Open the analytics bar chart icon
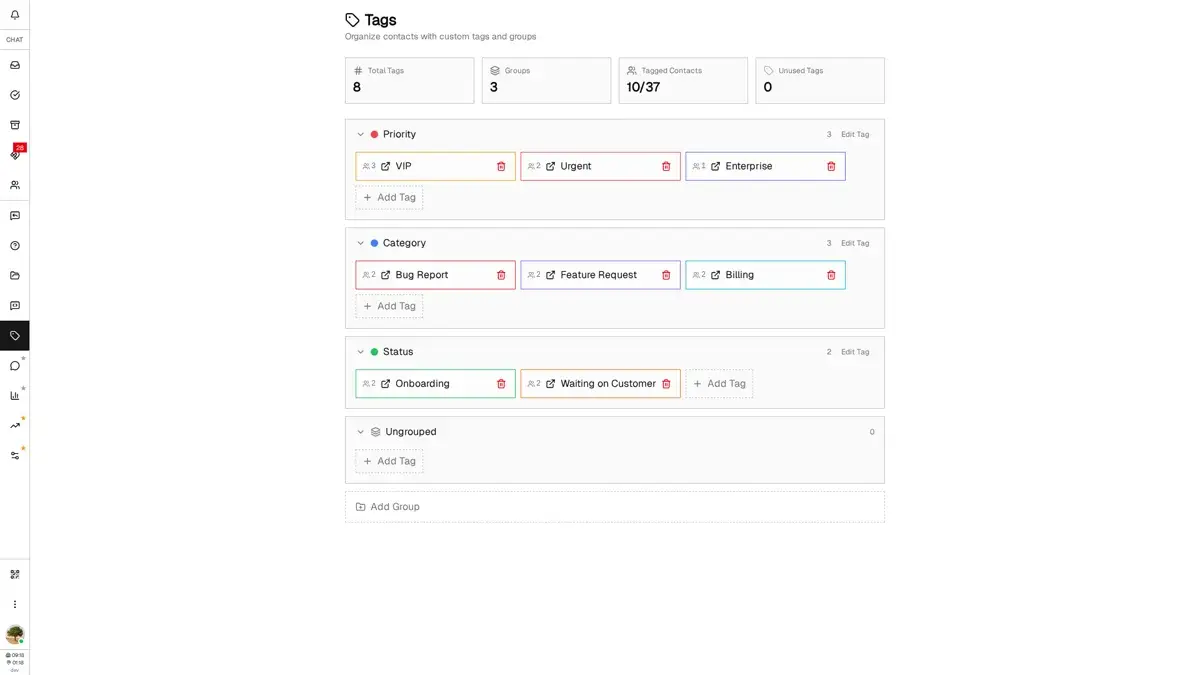This screenshot has width=1200, height=675. pos(15,395)
